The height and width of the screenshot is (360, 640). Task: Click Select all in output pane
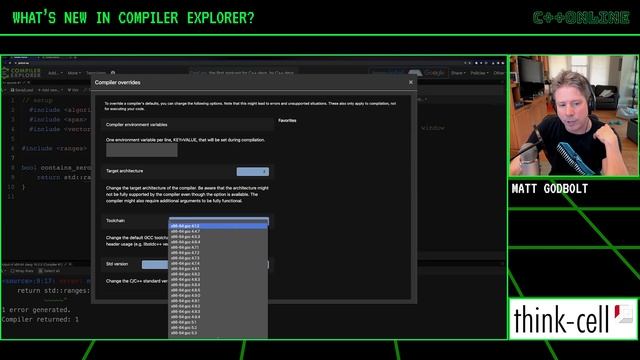pyautogui.click(x=49, y=271)
